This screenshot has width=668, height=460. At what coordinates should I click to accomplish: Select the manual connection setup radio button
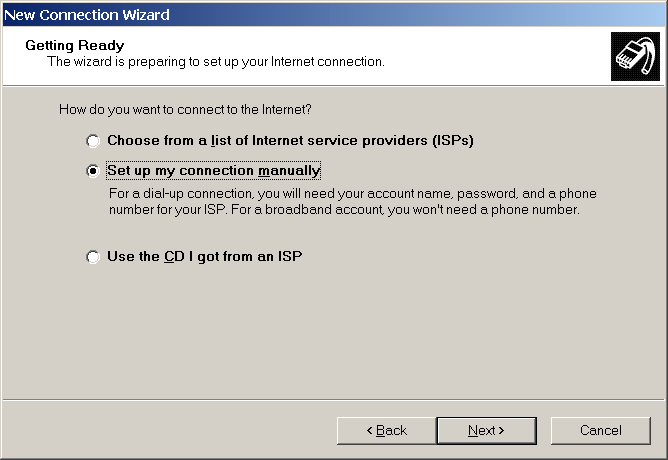coord(93,171)
